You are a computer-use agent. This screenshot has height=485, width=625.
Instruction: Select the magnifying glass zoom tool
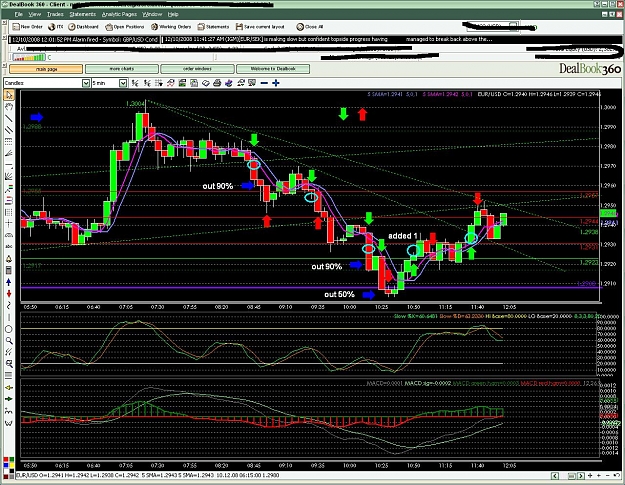[9, 341]
